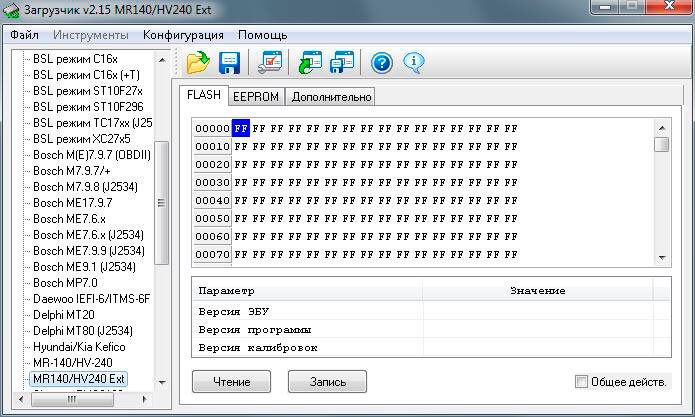Choose Hyundai/Kia Kefico from the list
Screen dimensions: 695x417
[80, 346]
